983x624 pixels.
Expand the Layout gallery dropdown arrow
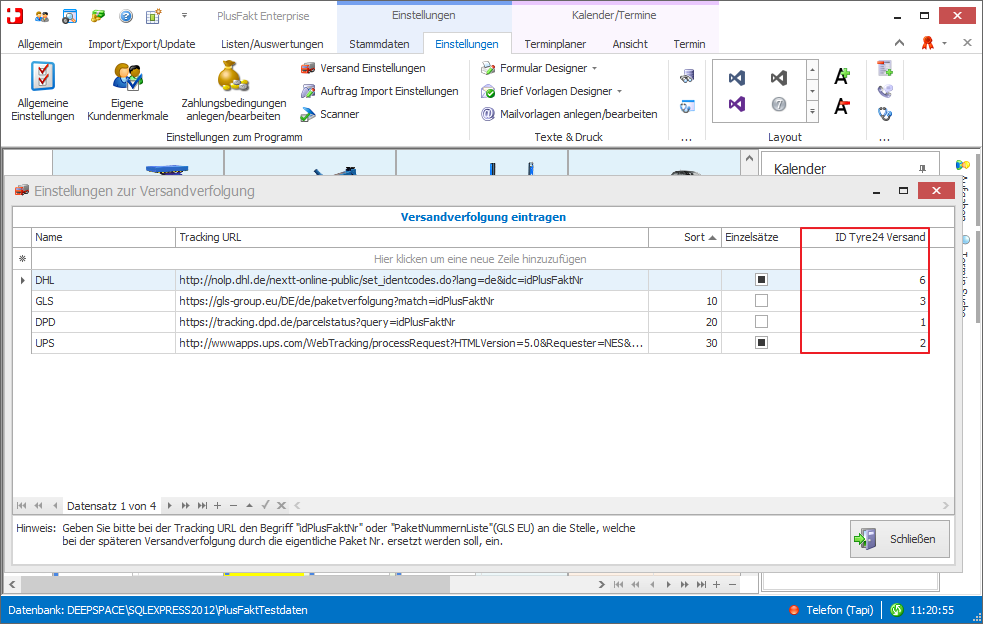click(812, 112)
